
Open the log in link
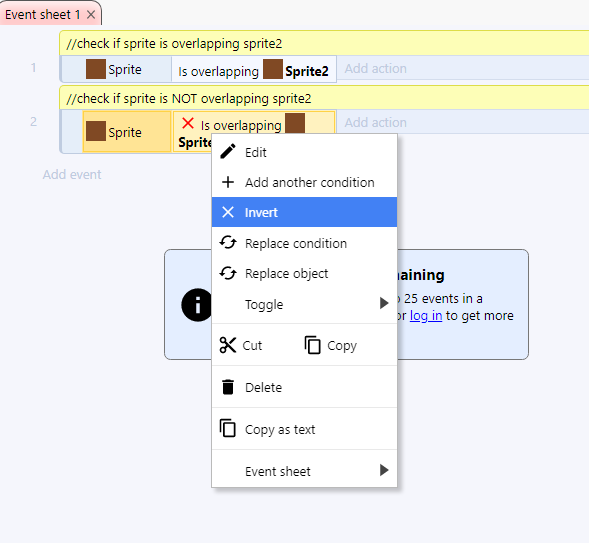[426, 316]
